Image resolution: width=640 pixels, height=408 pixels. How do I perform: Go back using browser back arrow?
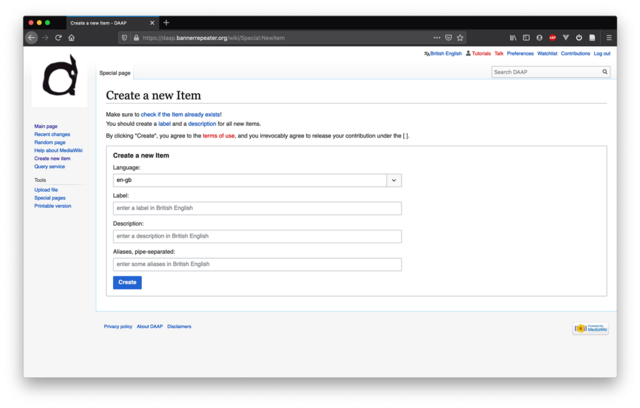tap(31, 37)
